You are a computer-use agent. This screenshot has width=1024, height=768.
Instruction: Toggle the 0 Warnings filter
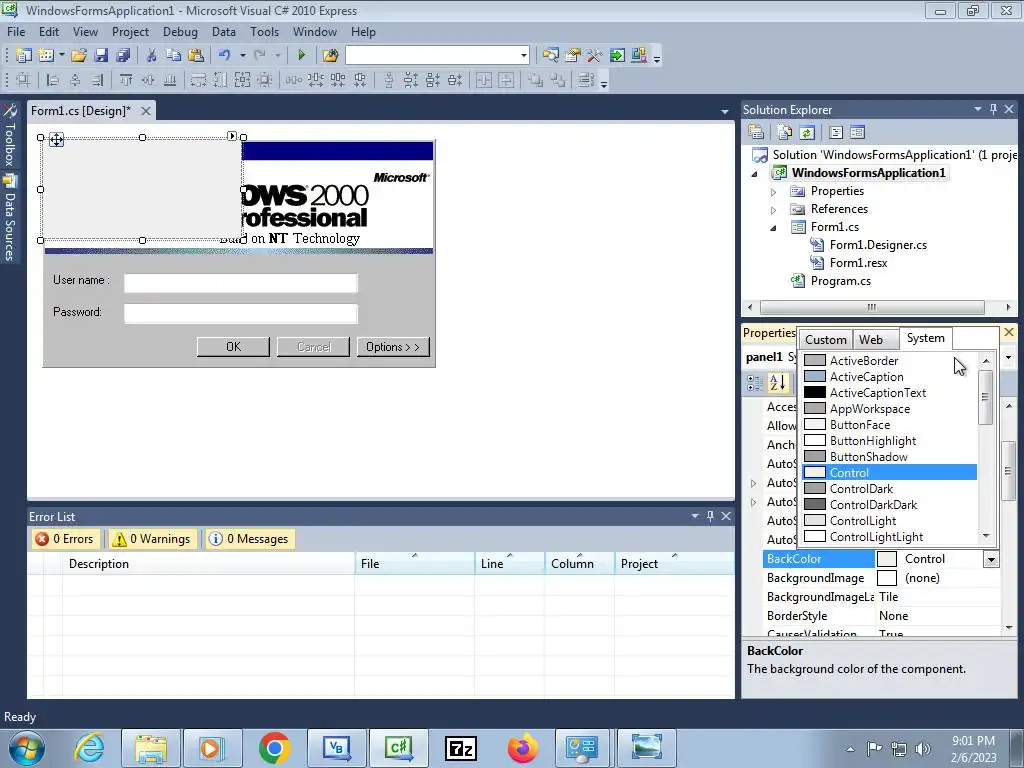click(152, 539)
